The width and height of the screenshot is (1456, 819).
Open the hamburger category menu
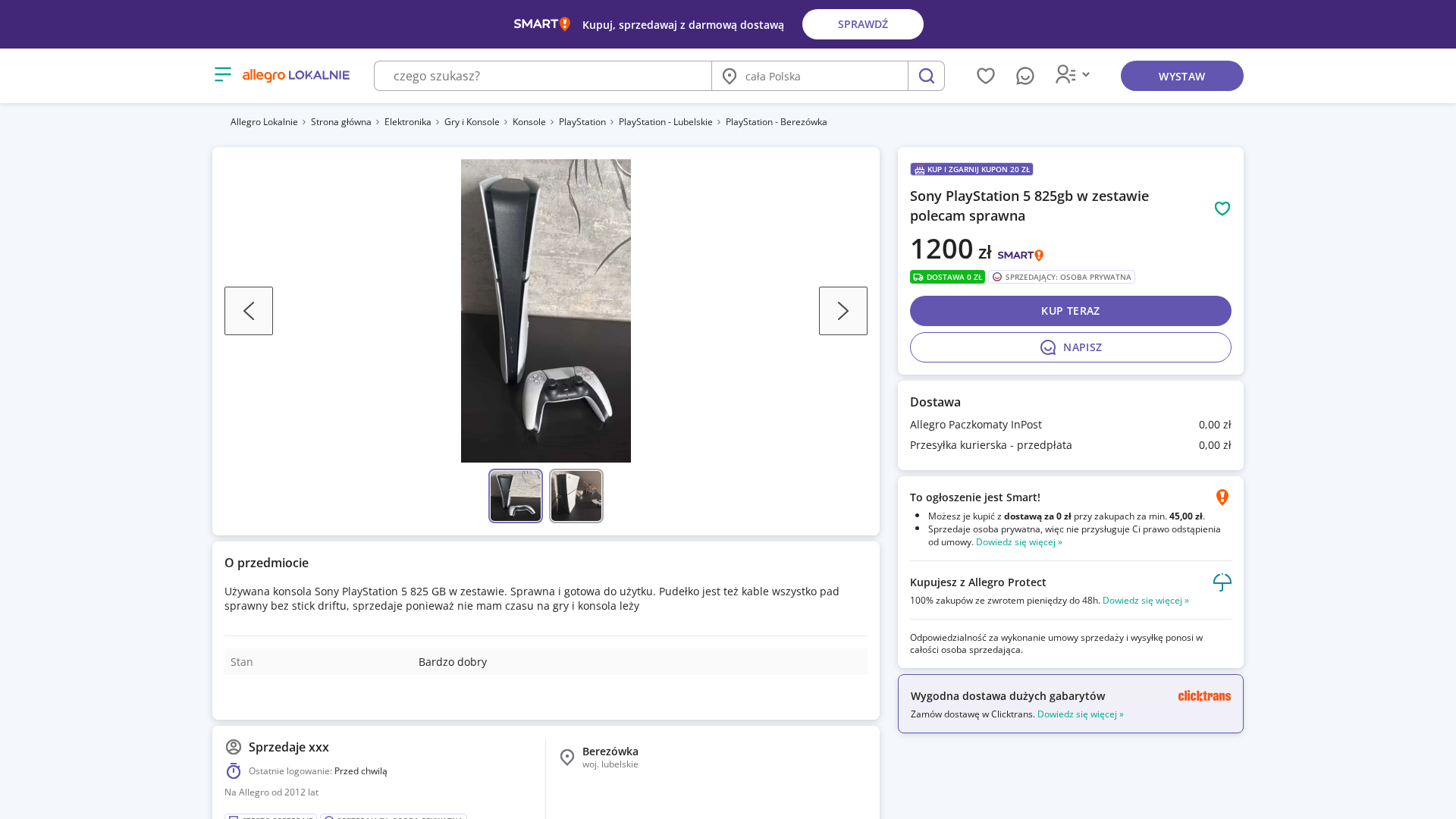222,74
